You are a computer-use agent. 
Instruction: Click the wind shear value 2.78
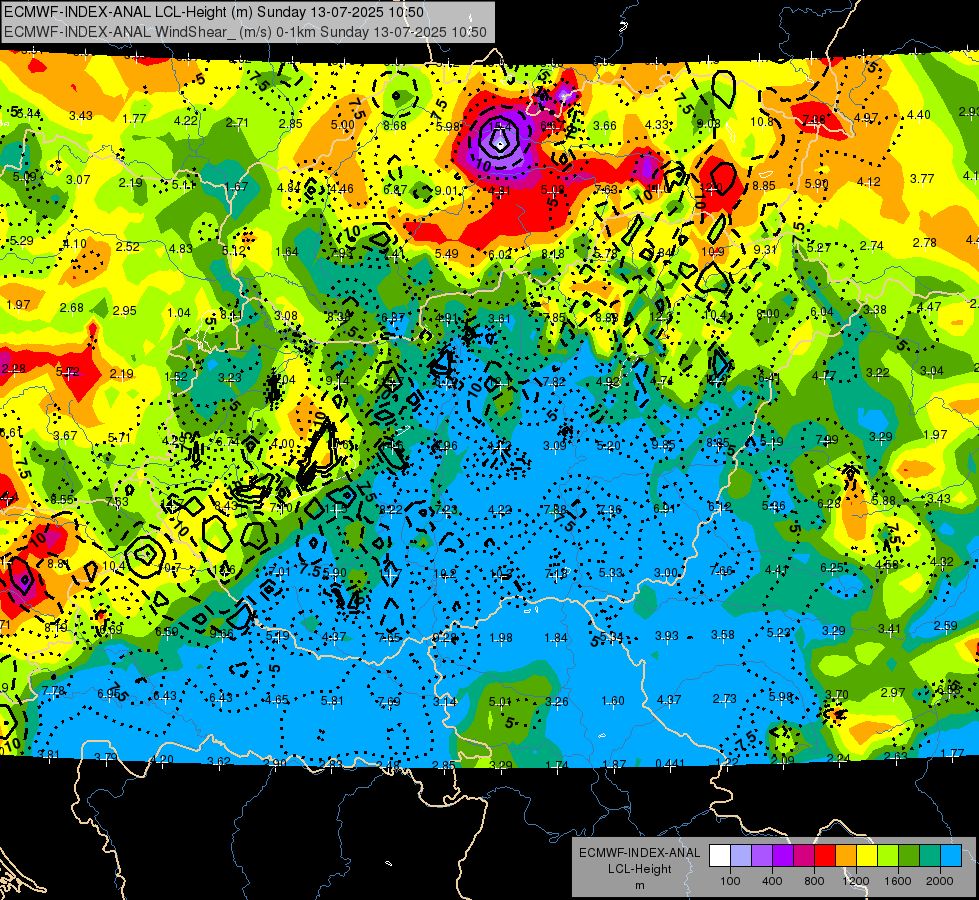pyautogui.click(x=925, y=242)
